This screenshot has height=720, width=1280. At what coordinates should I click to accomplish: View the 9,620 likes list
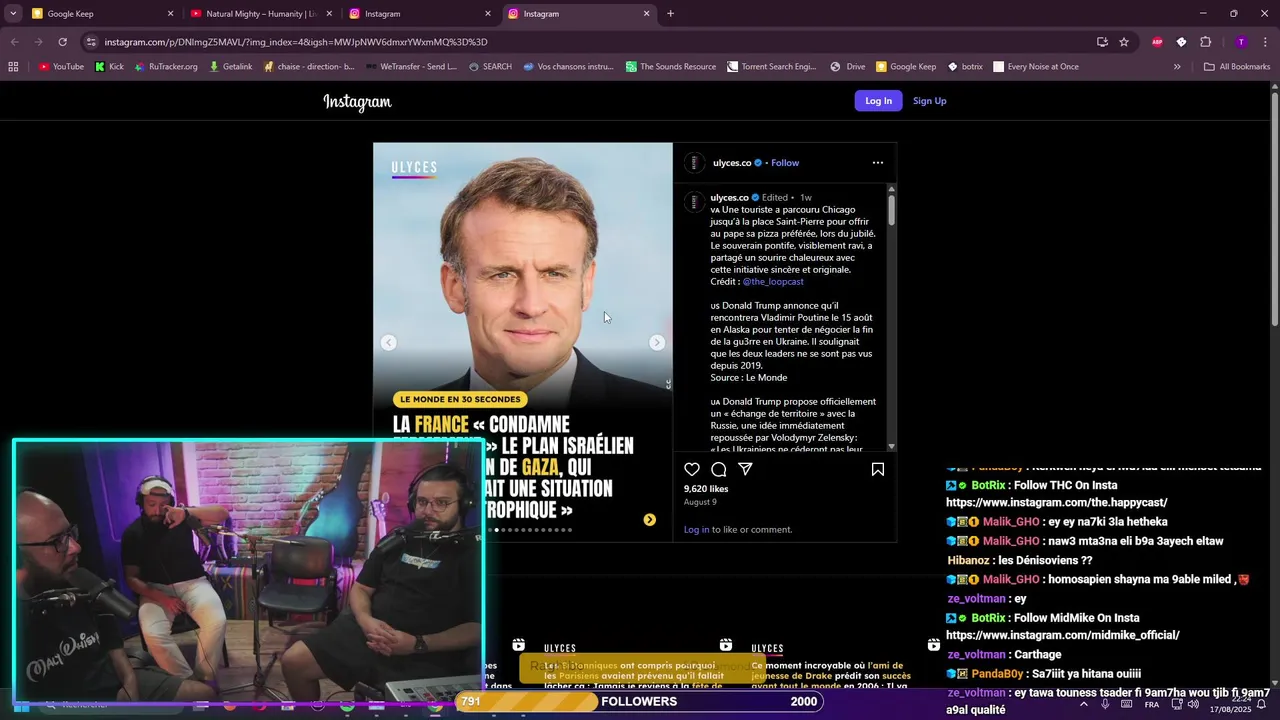[706, 489]
